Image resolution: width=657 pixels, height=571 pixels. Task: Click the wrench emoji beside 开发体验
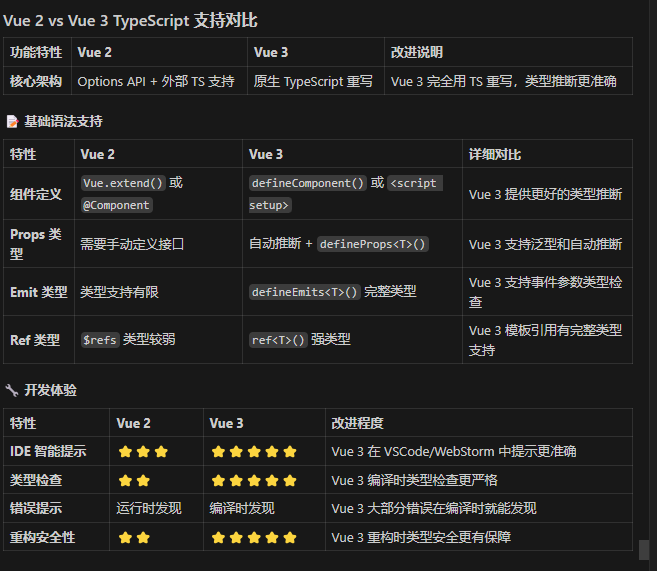[x=12, y=390]
